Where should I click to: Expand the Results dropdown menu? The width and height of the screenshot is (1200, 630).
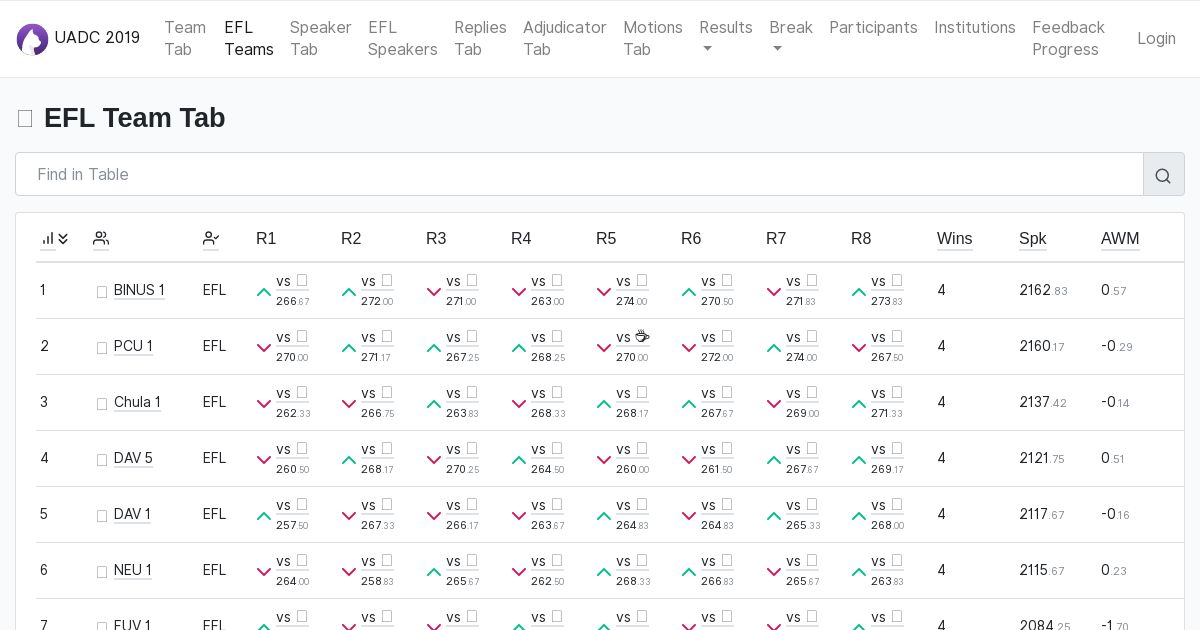726,38
